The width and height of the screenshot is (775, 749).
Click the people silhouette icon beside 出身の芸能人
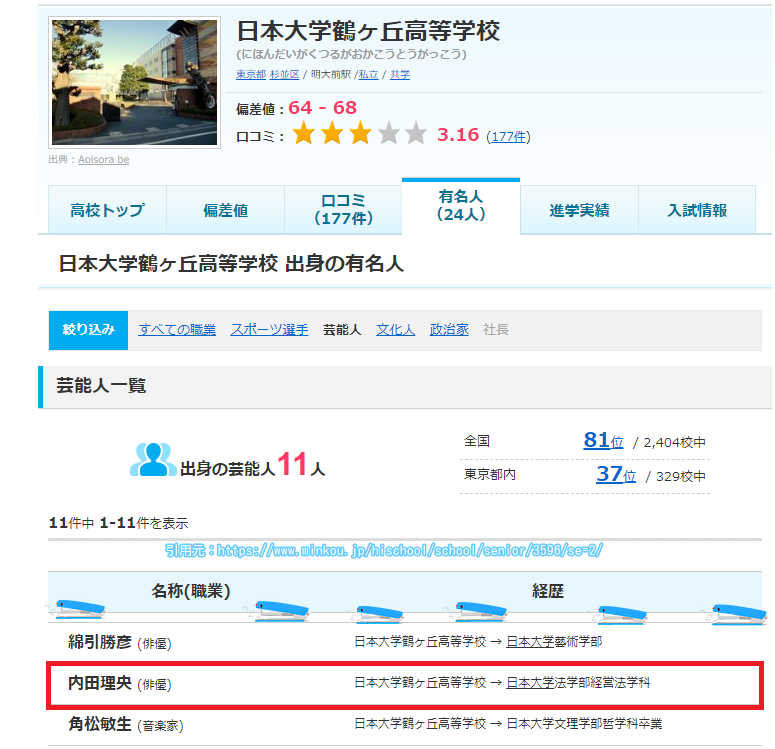(153, 459)
